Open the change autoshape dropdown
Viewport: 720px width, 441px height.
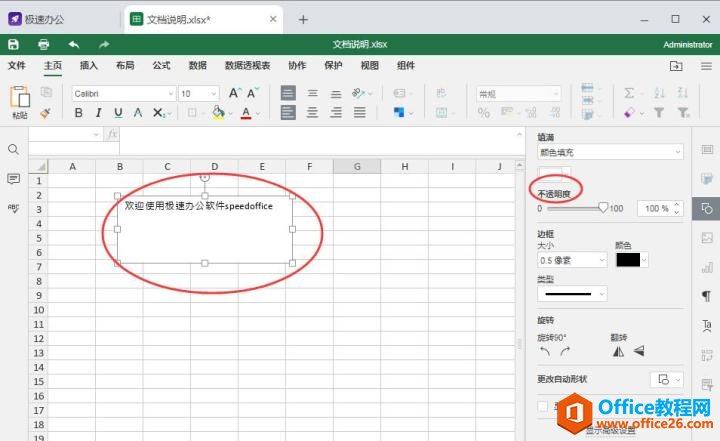[667, 379]
